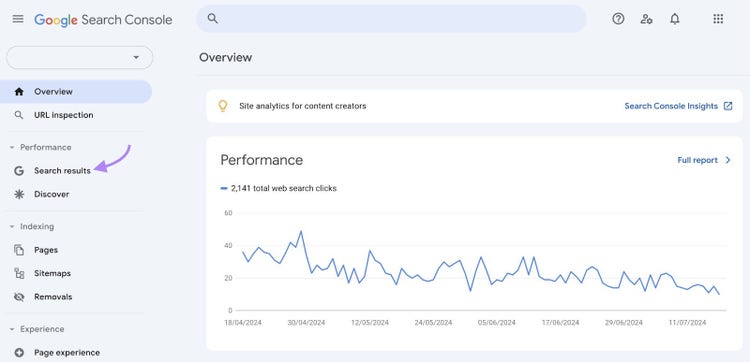The width and height of the screenshot is (750, 362).
Task: Open the property selector dropdown
Action: (x=79, y=57)
